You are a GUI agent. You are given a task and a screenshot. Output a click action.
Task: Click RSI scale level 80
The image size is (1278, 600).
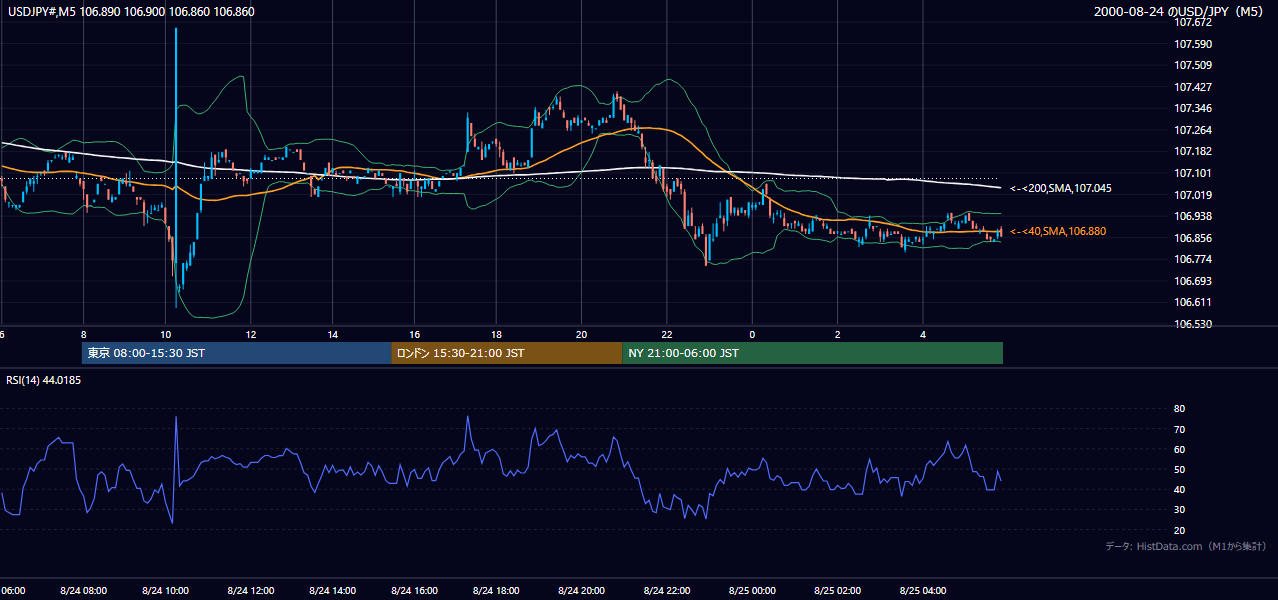1179,409
